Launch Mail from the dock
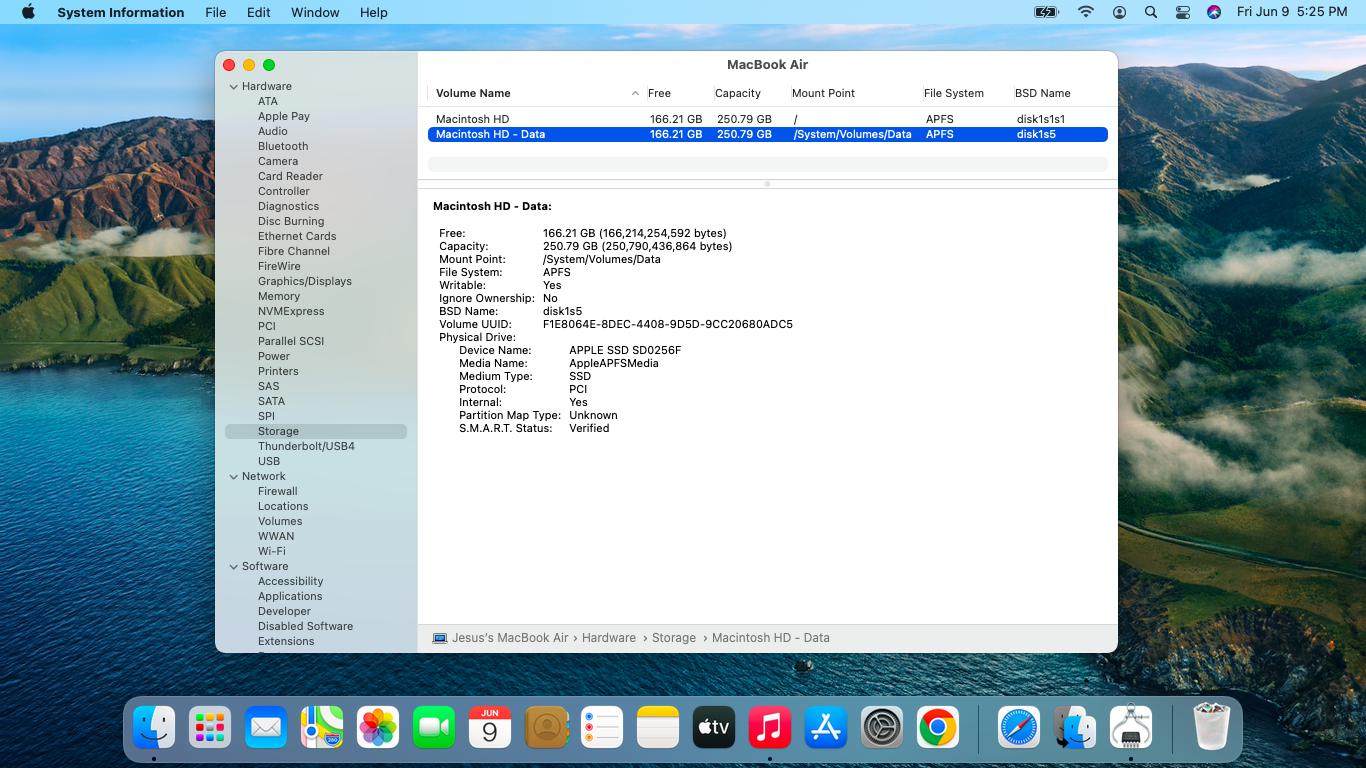The width and height of the screenshot is (1366, 768). click(266, 728)
